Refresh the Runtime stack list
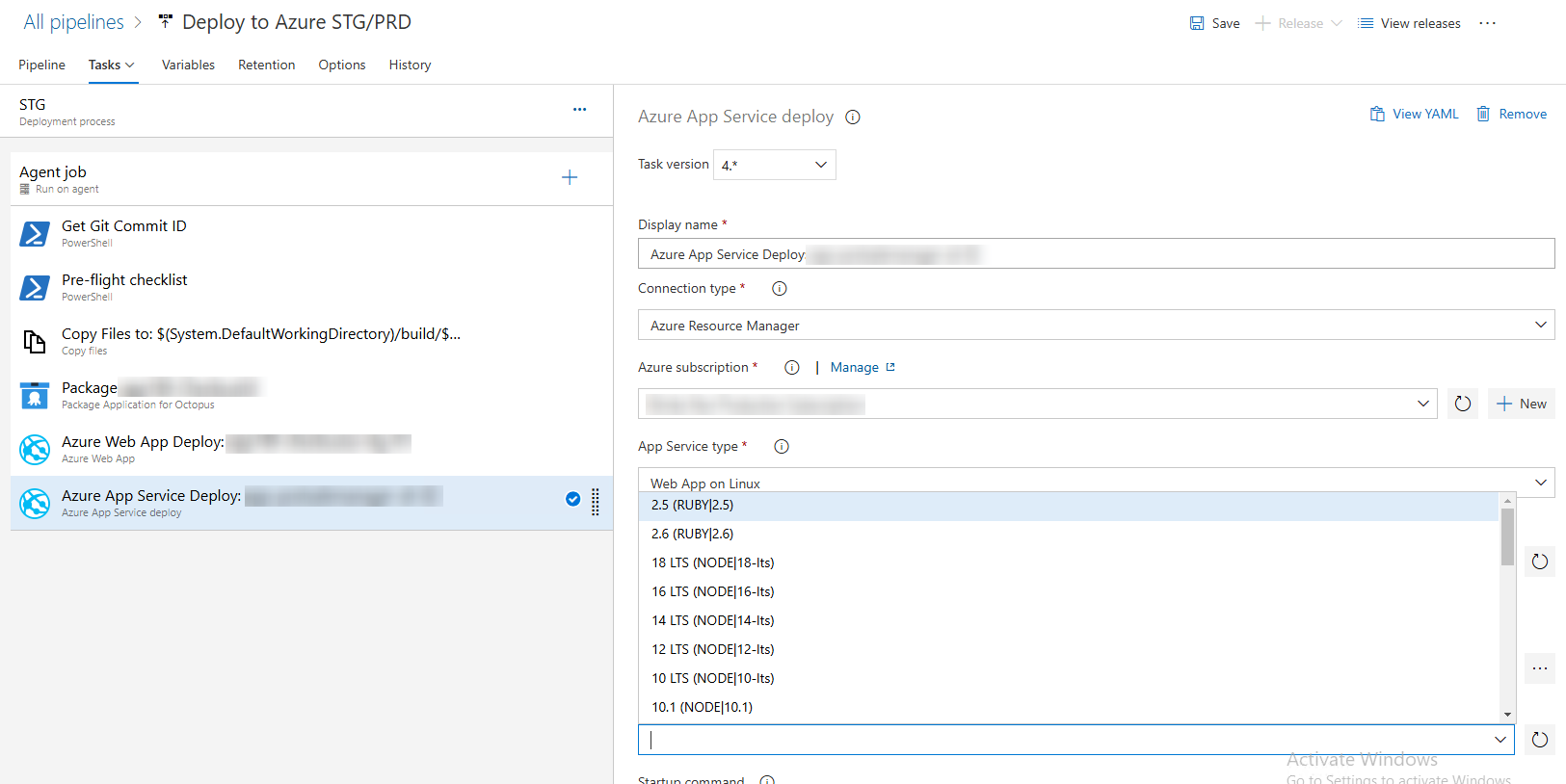This screenshot has width=1566, height=784. [1540, 740]
